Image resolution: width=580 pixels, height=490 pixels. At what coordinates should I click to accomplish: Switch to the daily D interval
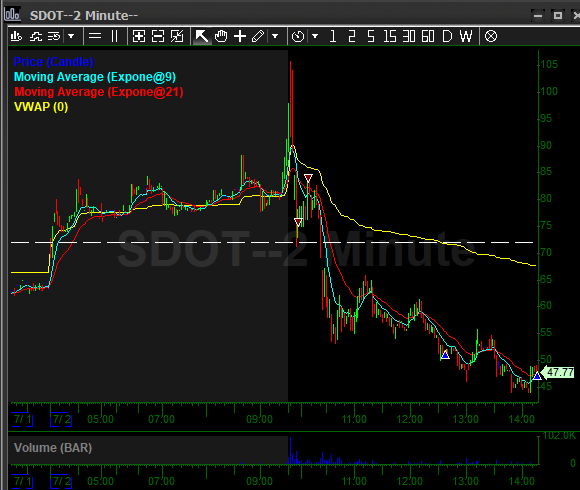click(x=447, y=36)
